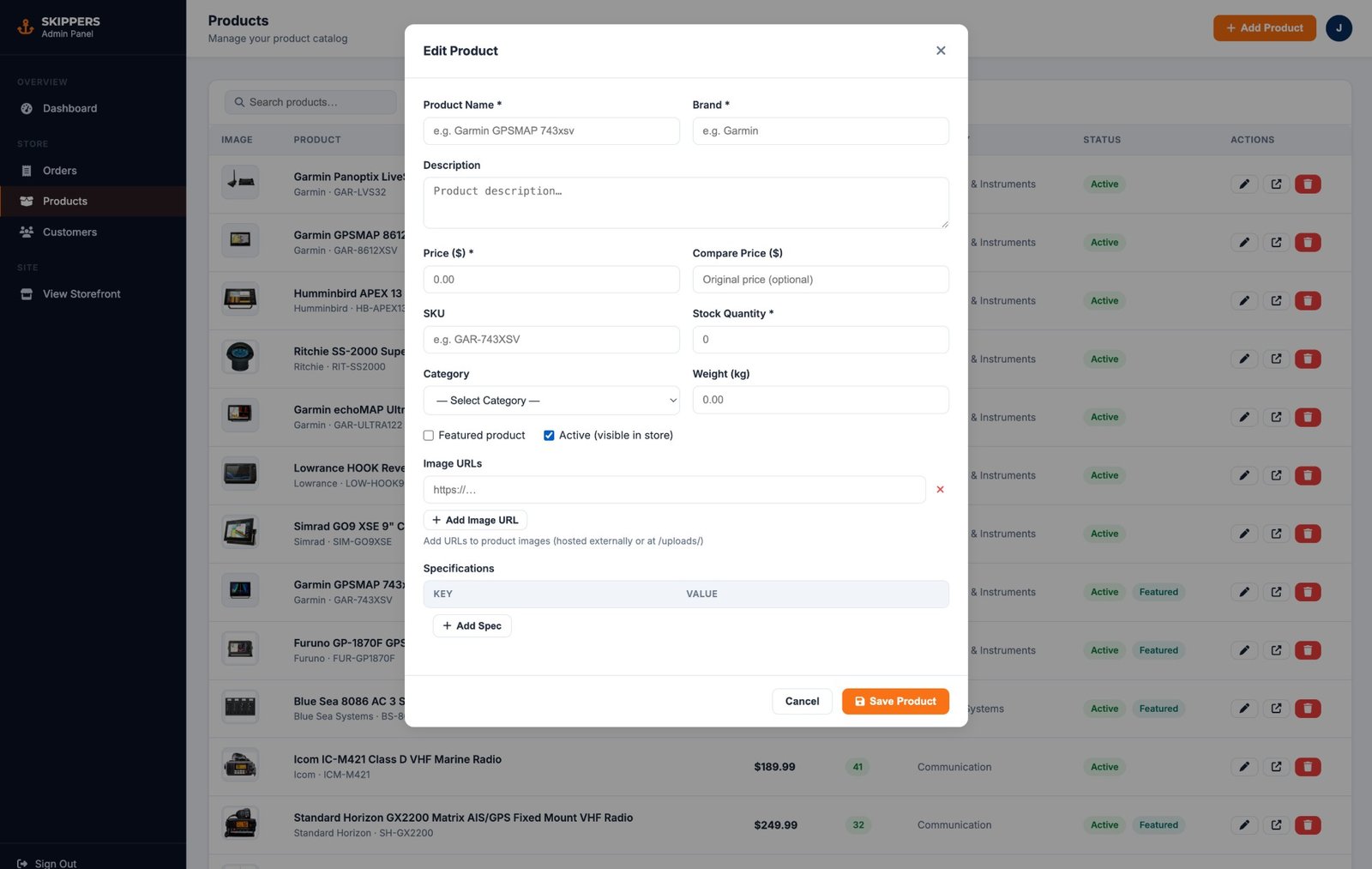Delete the Ritchie SS-2000 product
This screenshot has width=1372, height=869.
tap(1308, 359)
